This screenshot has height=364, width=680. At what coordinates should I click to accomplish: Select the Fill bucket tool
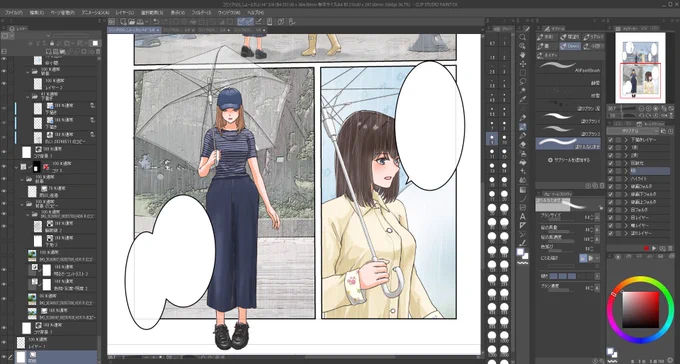tap(523, 162)
